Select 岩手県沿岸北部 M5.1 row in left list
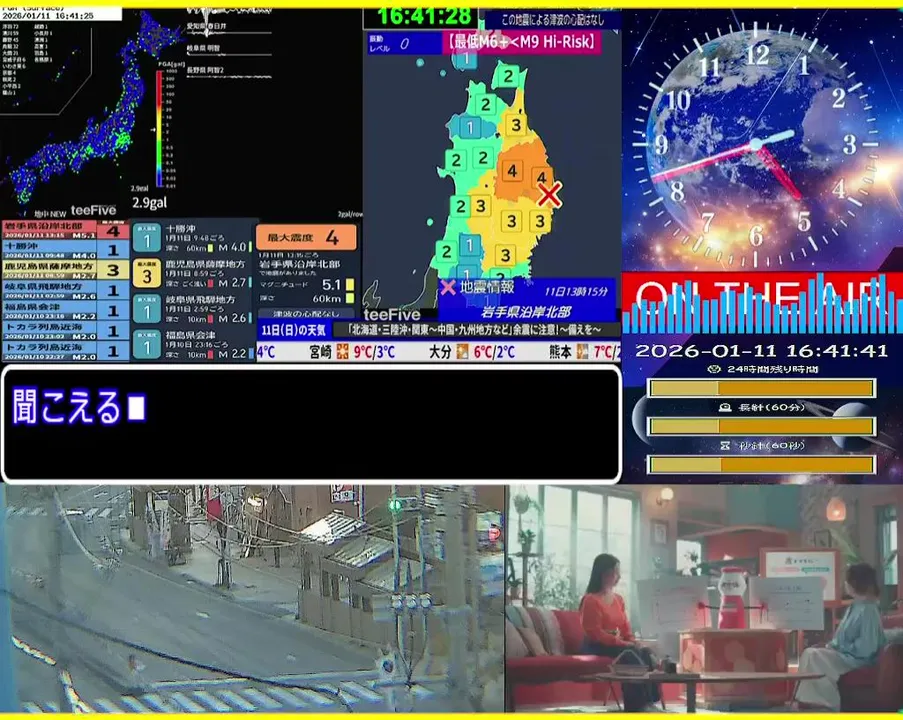 coord(66,230)
